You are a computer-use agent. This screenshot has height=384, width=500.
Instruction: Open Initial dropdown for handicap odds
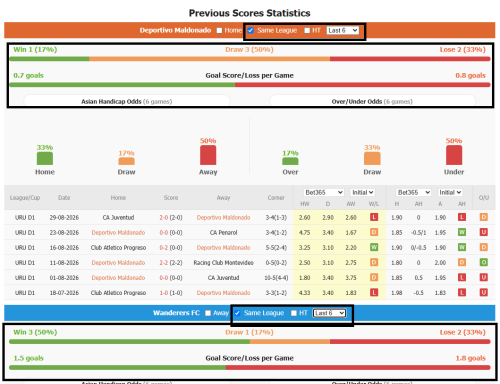(450, 192)
